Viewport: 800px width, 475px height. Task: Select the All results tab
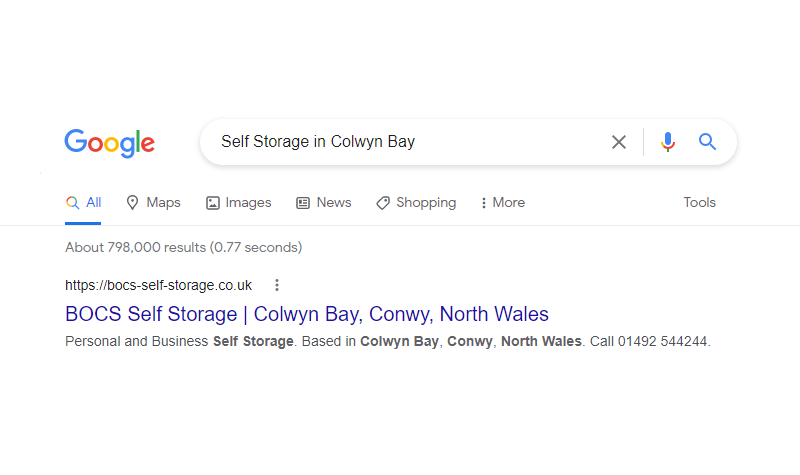pyautogui.click(x=83, y=203)
